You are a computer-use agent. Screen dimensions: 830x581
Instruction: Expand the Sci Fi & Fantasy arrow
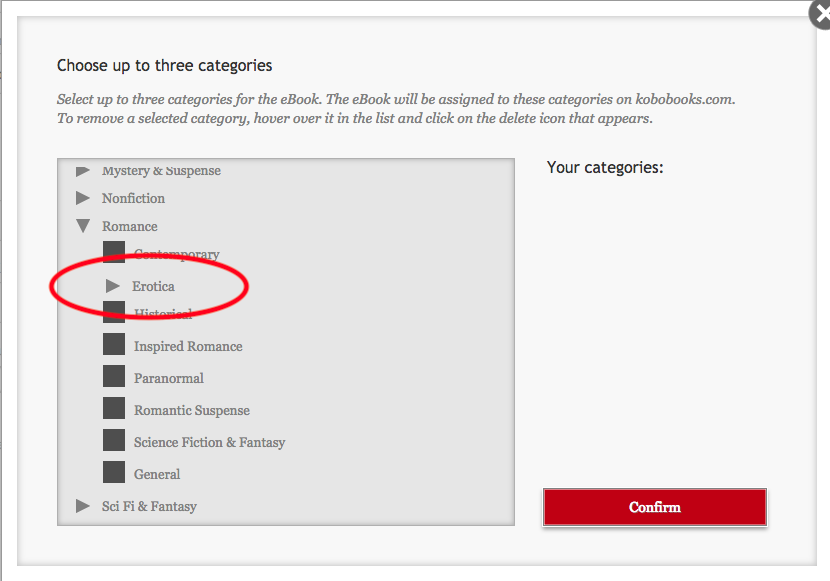(x=83, y=506)
